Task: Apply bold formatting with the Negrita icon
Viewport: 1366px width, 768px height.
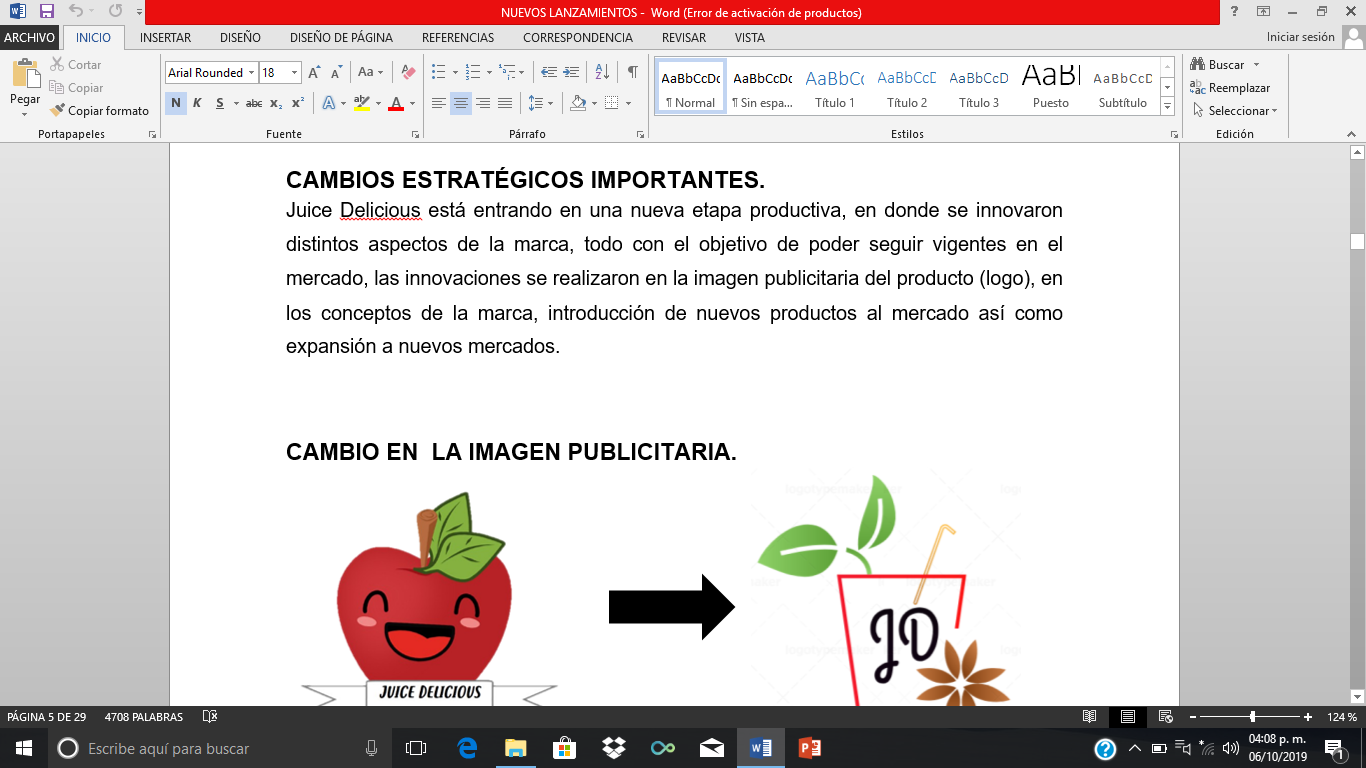Action: (x=175, y=103)
